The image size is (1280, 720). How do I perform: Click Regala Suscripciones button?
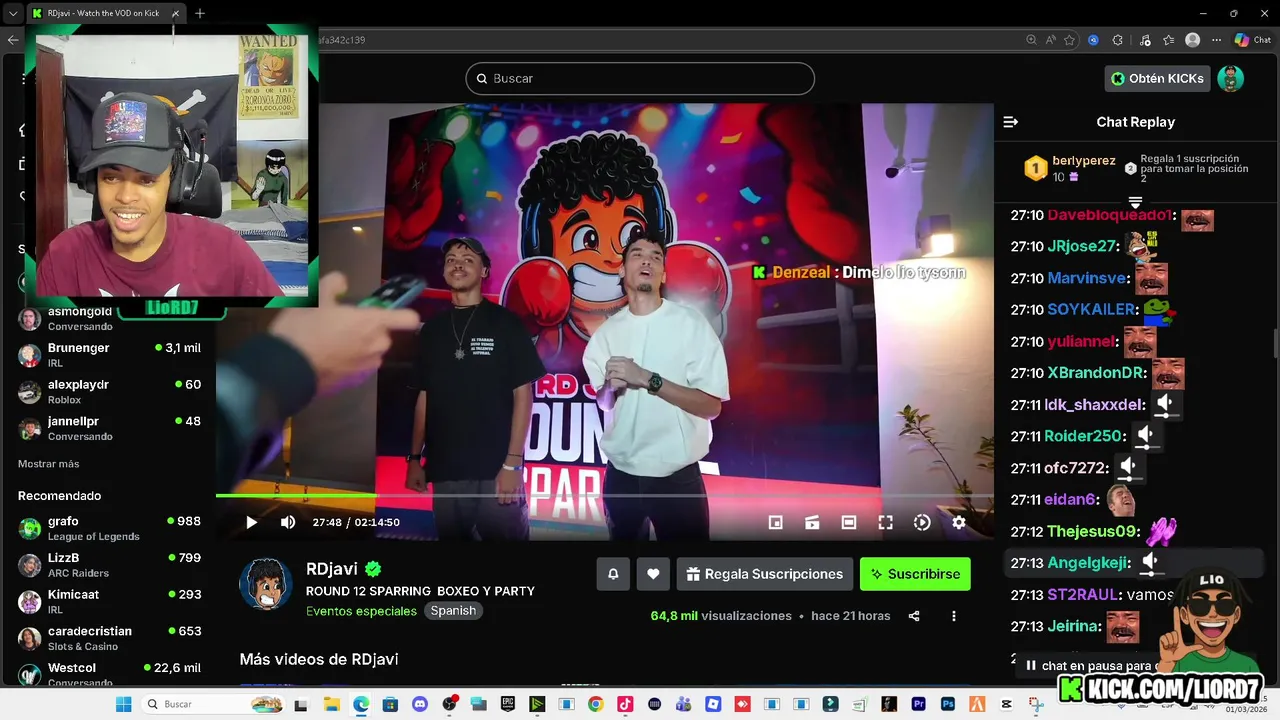(x=764, y=574)
